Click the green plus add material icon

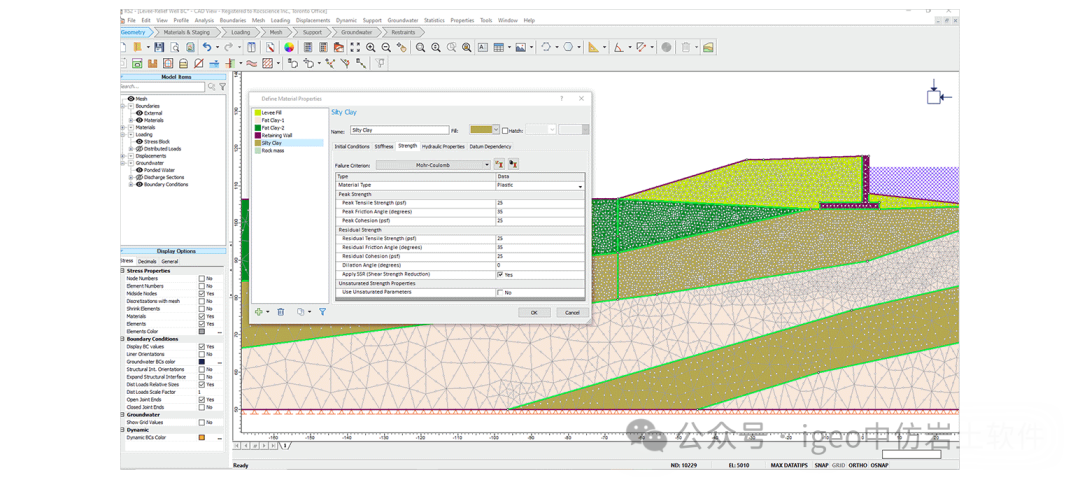click(x=259, y=312)
